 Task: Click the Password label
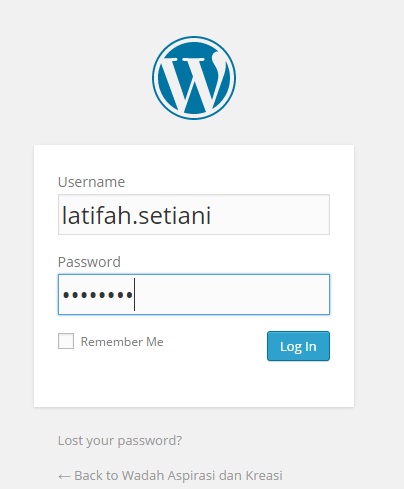pos(89,262)
